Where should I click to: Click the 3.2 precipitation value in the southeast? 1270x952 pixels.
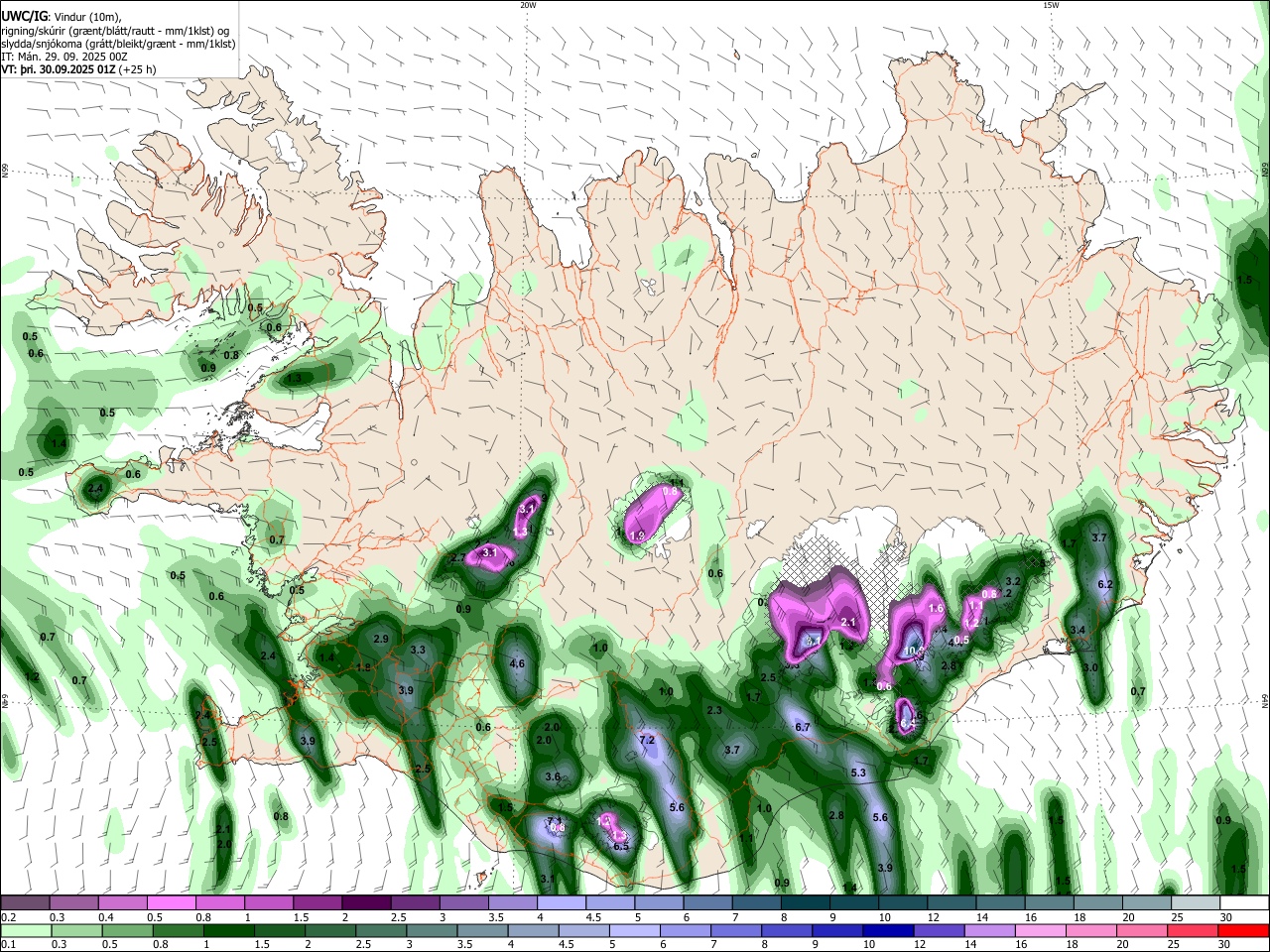[1013, 581]
